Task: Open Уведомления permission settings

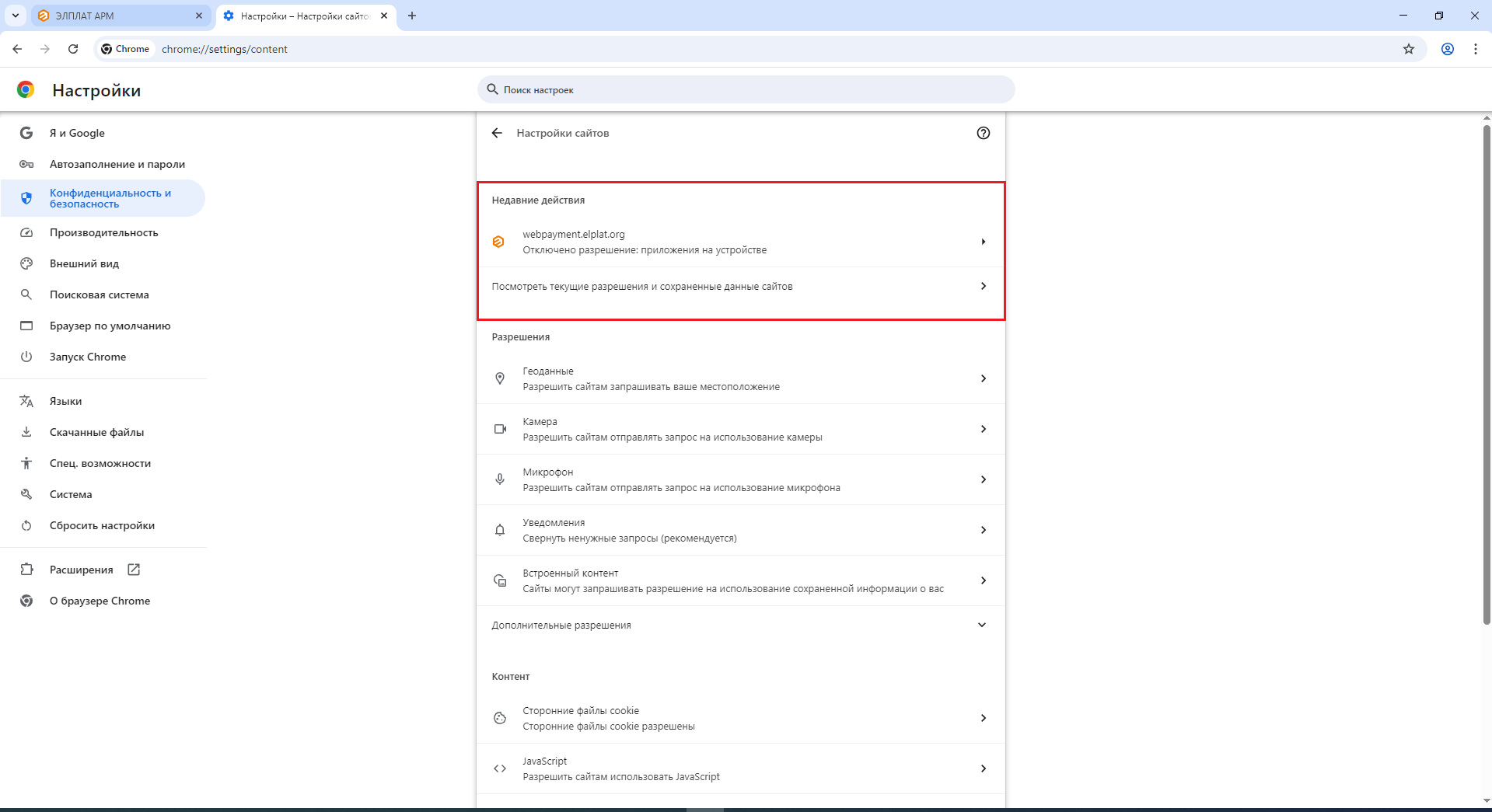Action: (x=741, y=530)
